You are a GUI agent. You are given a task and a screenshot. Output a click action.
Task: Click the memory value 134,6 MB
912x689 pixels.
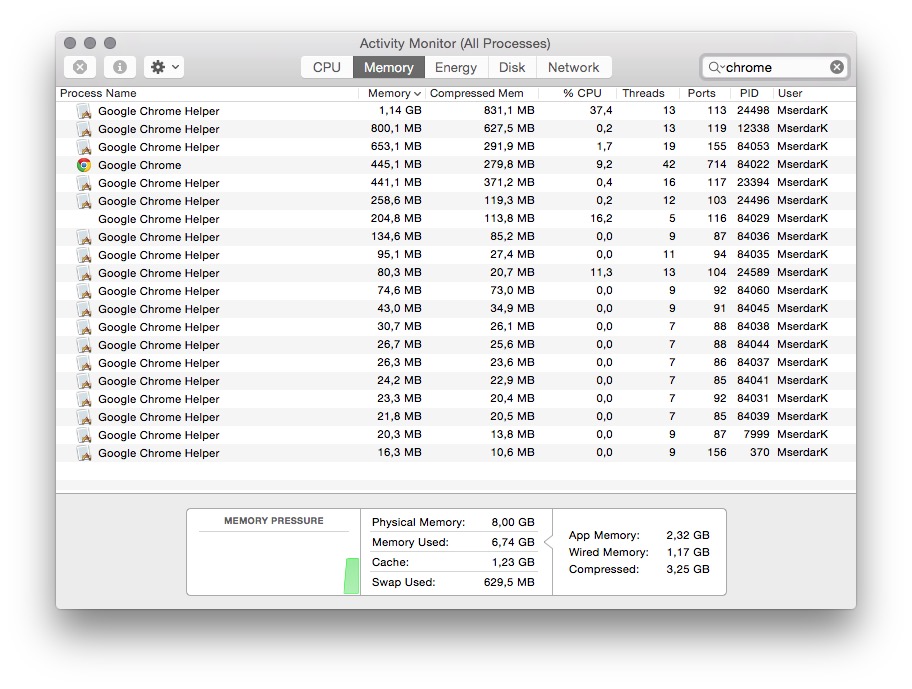click(396, 237)
